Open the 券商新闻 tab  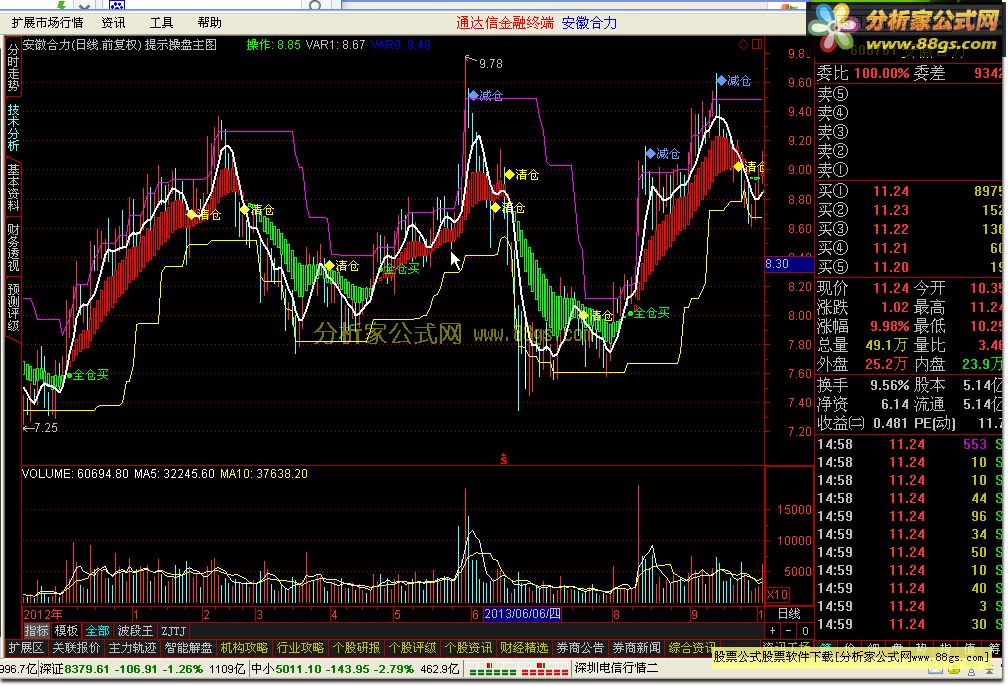pyautogui.click(x=636, y=647)
